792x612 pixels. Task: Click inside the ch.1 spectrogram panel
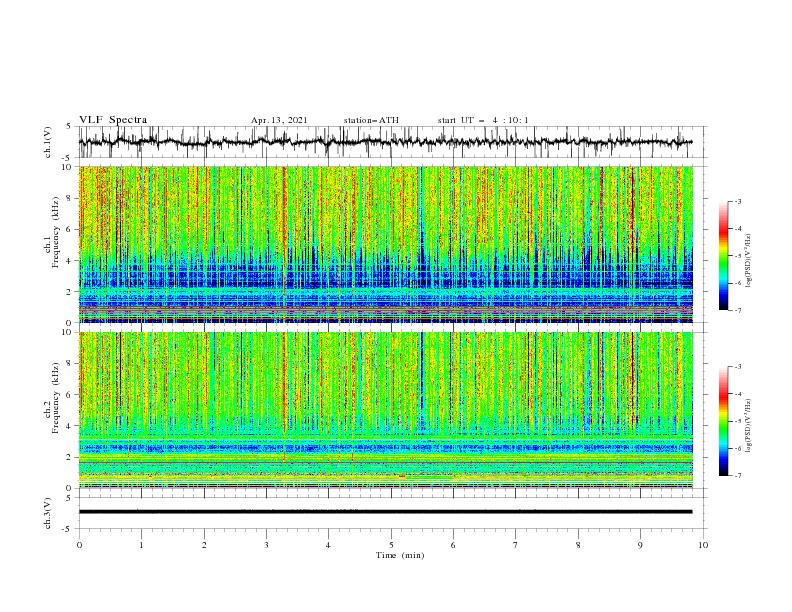click(x=386, y=244)
